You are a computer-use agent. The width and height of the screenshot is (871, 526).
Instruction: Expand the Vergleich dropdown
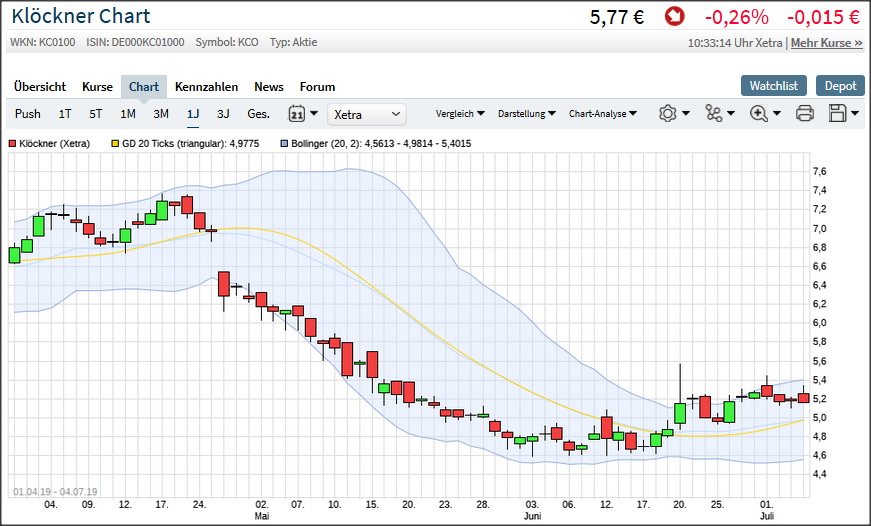coord(460,114)
